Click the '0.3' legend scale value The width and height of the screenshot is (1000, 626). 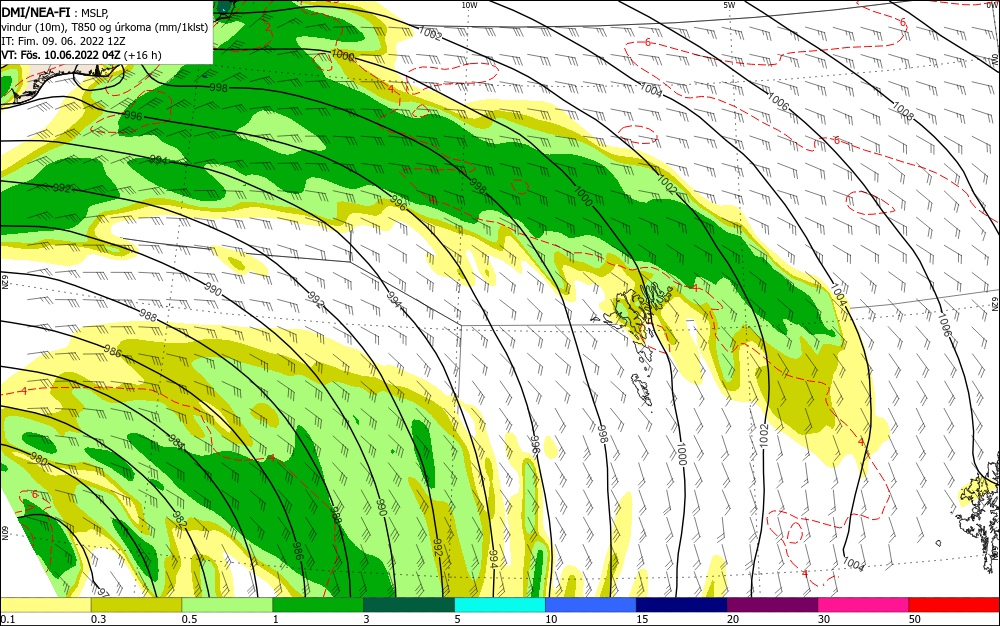click(98, 619)
